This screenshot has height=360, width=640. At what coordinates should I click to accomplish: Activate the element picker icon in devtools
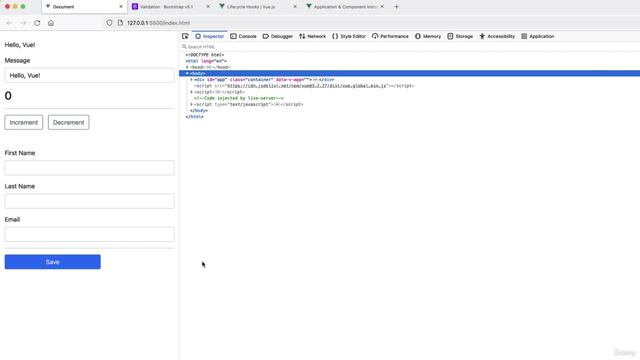[185, 36]
